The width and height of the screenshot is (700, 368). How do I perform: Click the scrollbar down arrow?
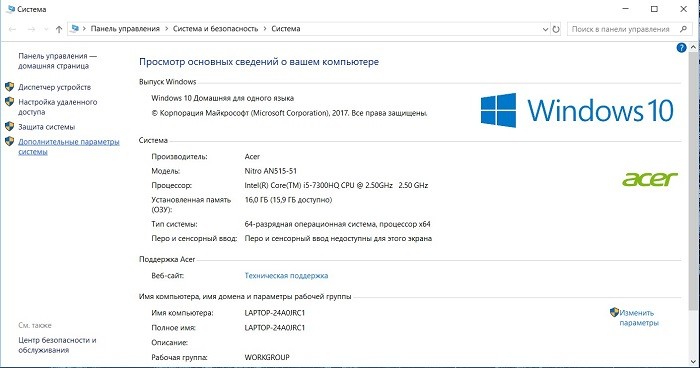[693, 361]
